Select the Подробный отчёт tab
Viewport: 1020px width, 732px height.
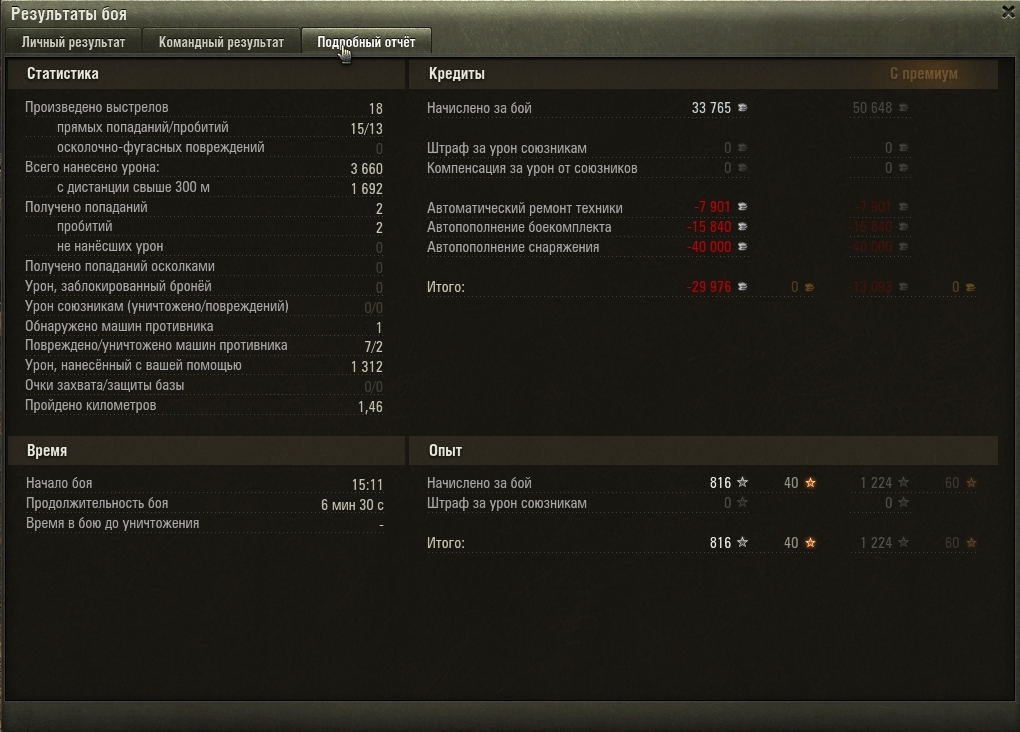coord(366,42)
